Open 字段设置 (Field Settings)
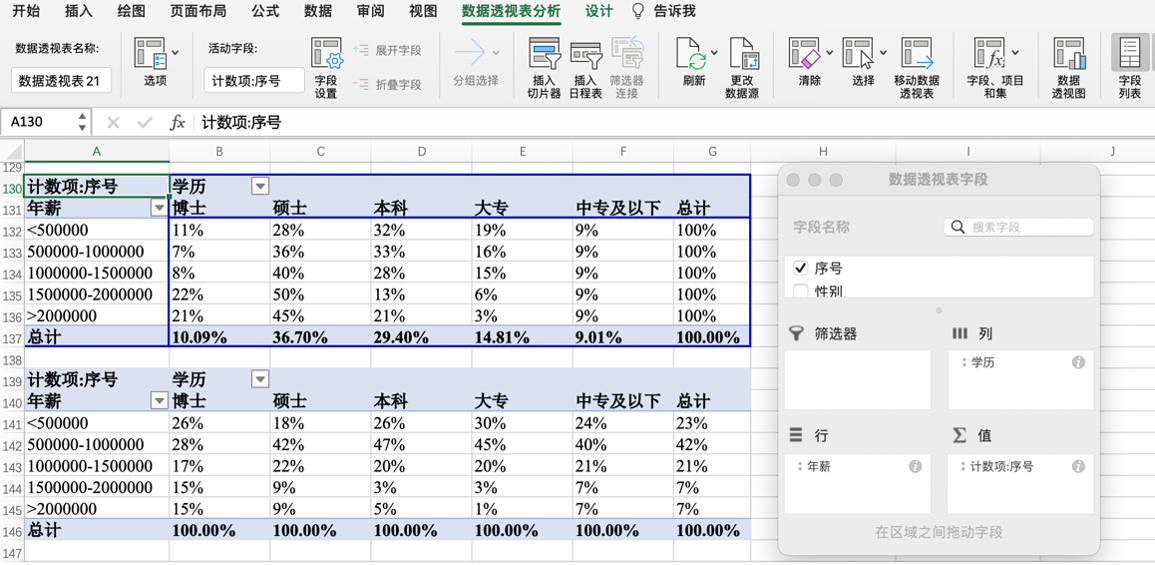 [x=326, y=57]
